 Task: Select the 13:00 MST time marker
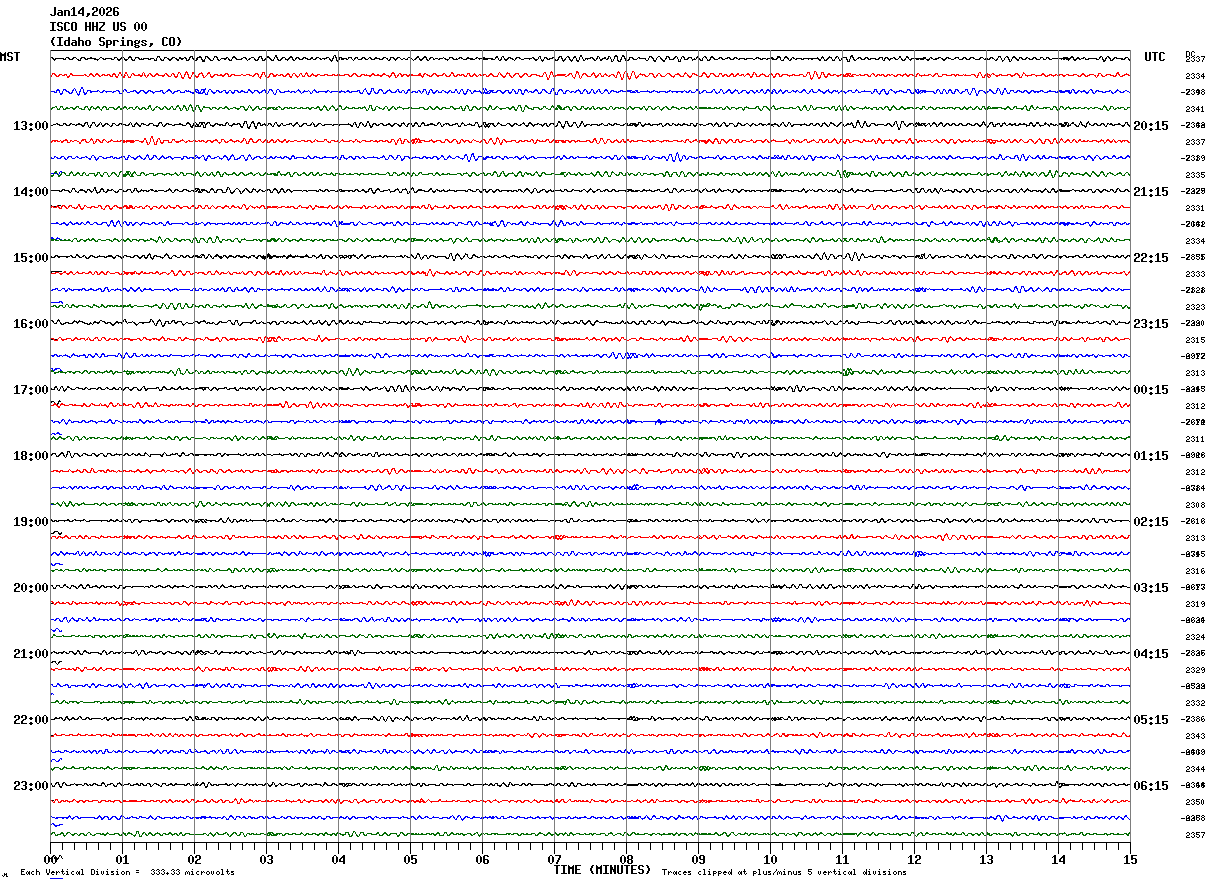click(x=30, y=126)
